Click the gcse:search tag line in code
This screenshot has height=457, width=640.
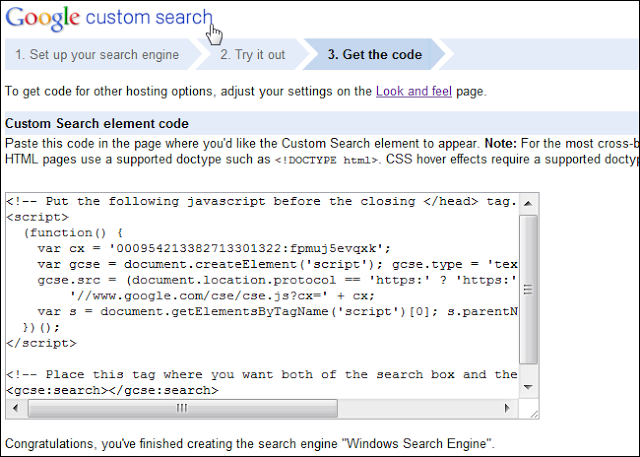112,390
